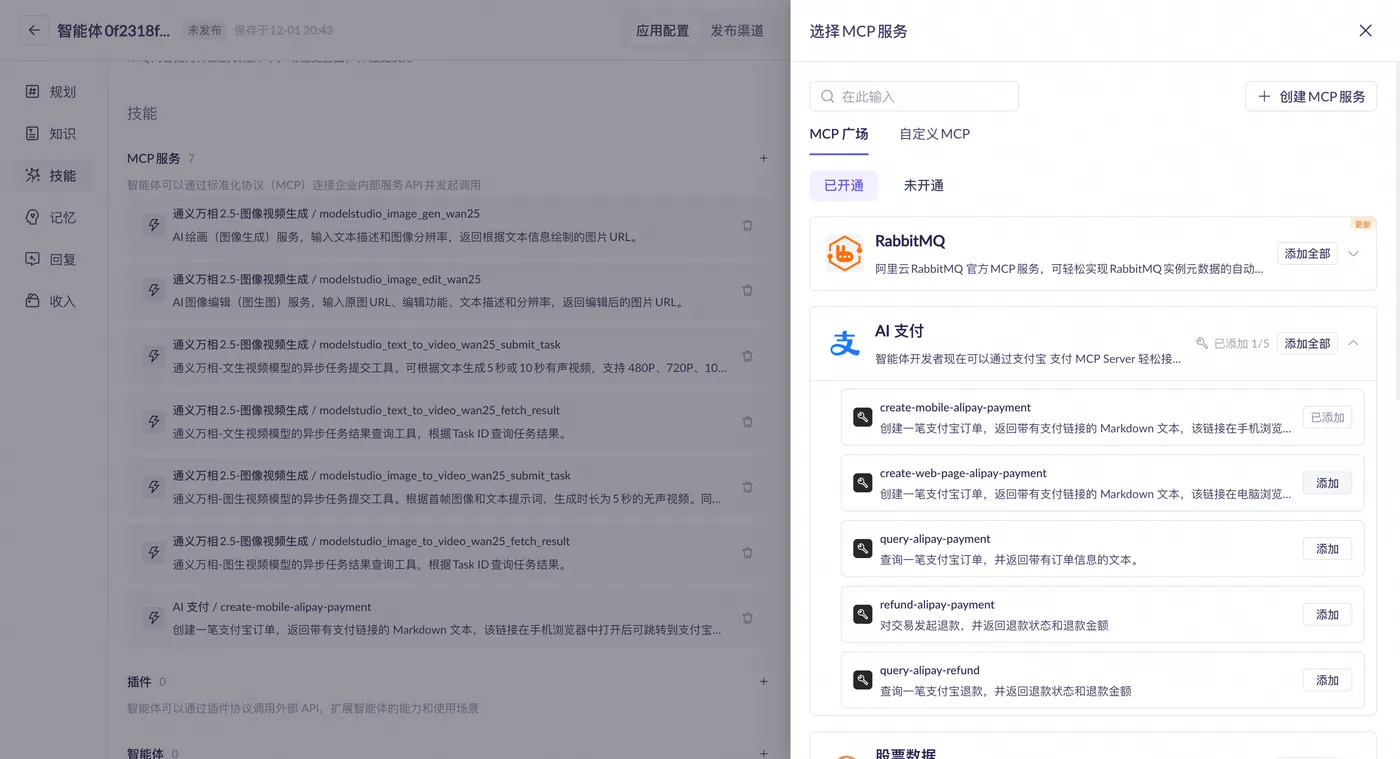
Task: Click lightning icon of modelstudio_image_edit_wan25 row
Action: 154,290
